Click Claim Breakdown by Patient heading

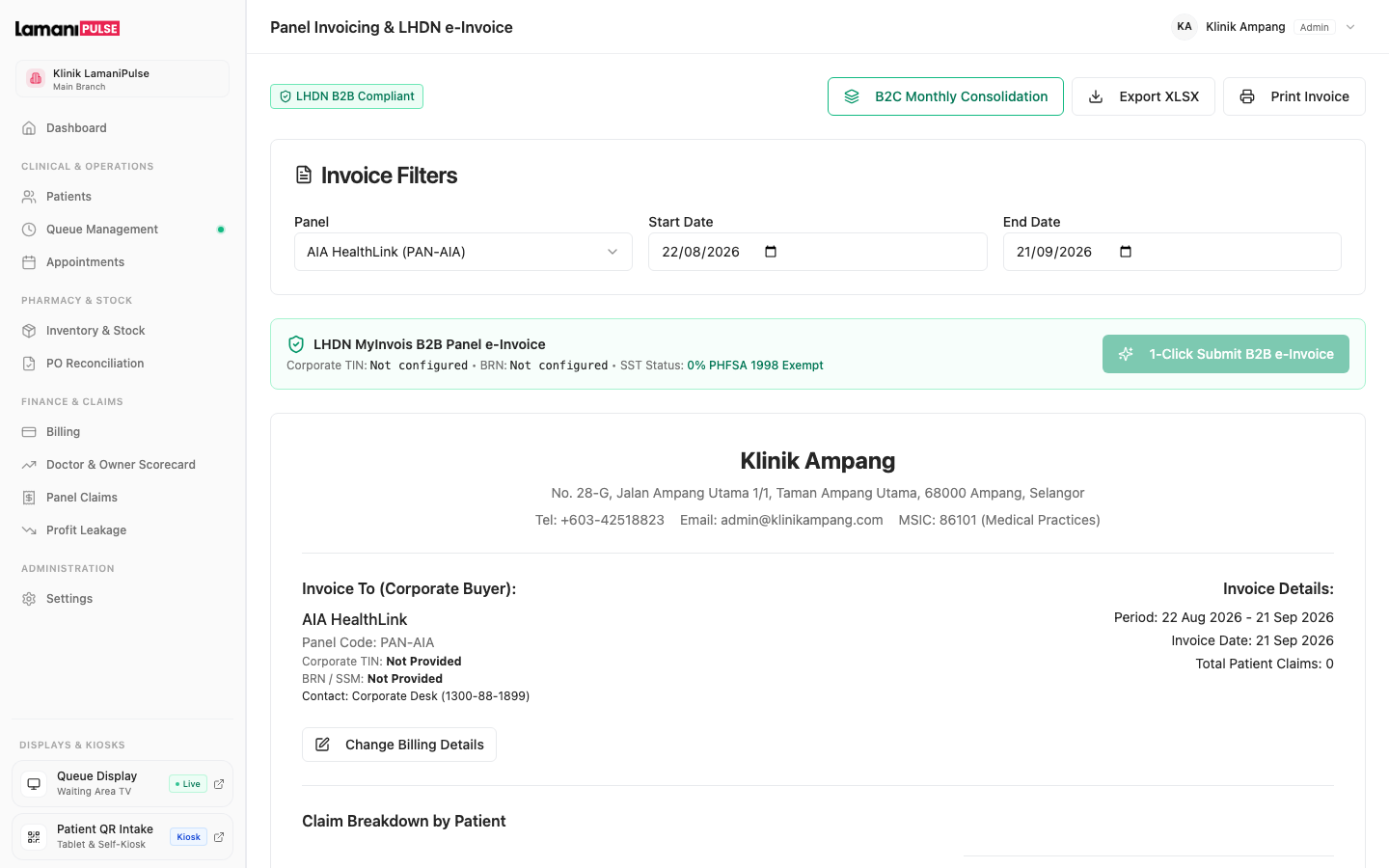click(x=404, y=821)
